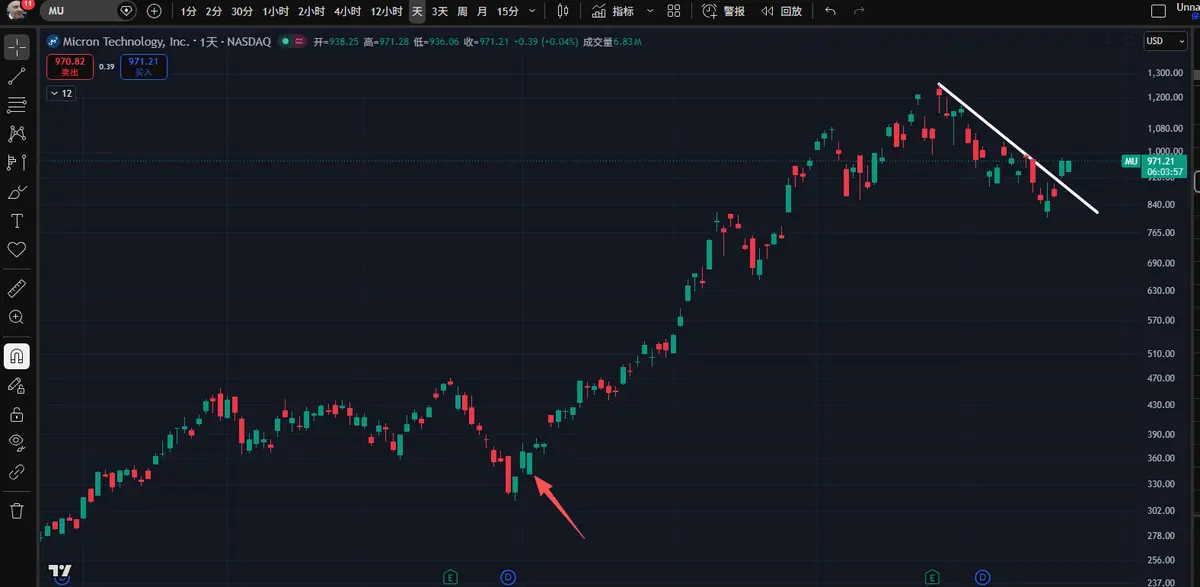This screenshot has height=587, width=1200.
Task: Open the chart patterns tool group
Action: tap(17, 134)
